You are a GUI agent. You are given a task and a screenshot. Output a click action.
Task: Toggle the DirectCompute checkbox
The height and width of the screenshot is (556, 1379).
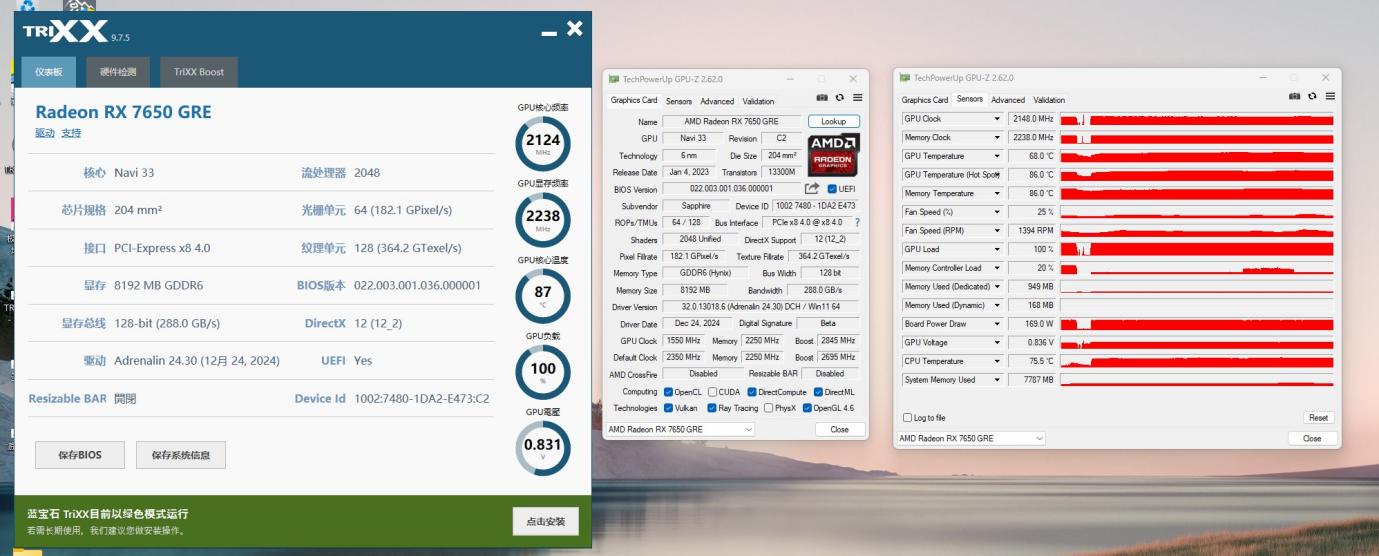coord(751,392)
